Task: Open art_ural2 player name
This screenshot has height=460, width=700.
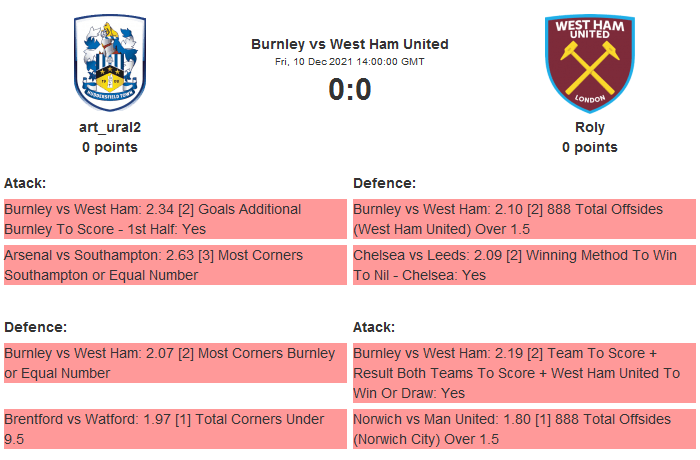Action: pyautogui.click(x=110, y=127)
